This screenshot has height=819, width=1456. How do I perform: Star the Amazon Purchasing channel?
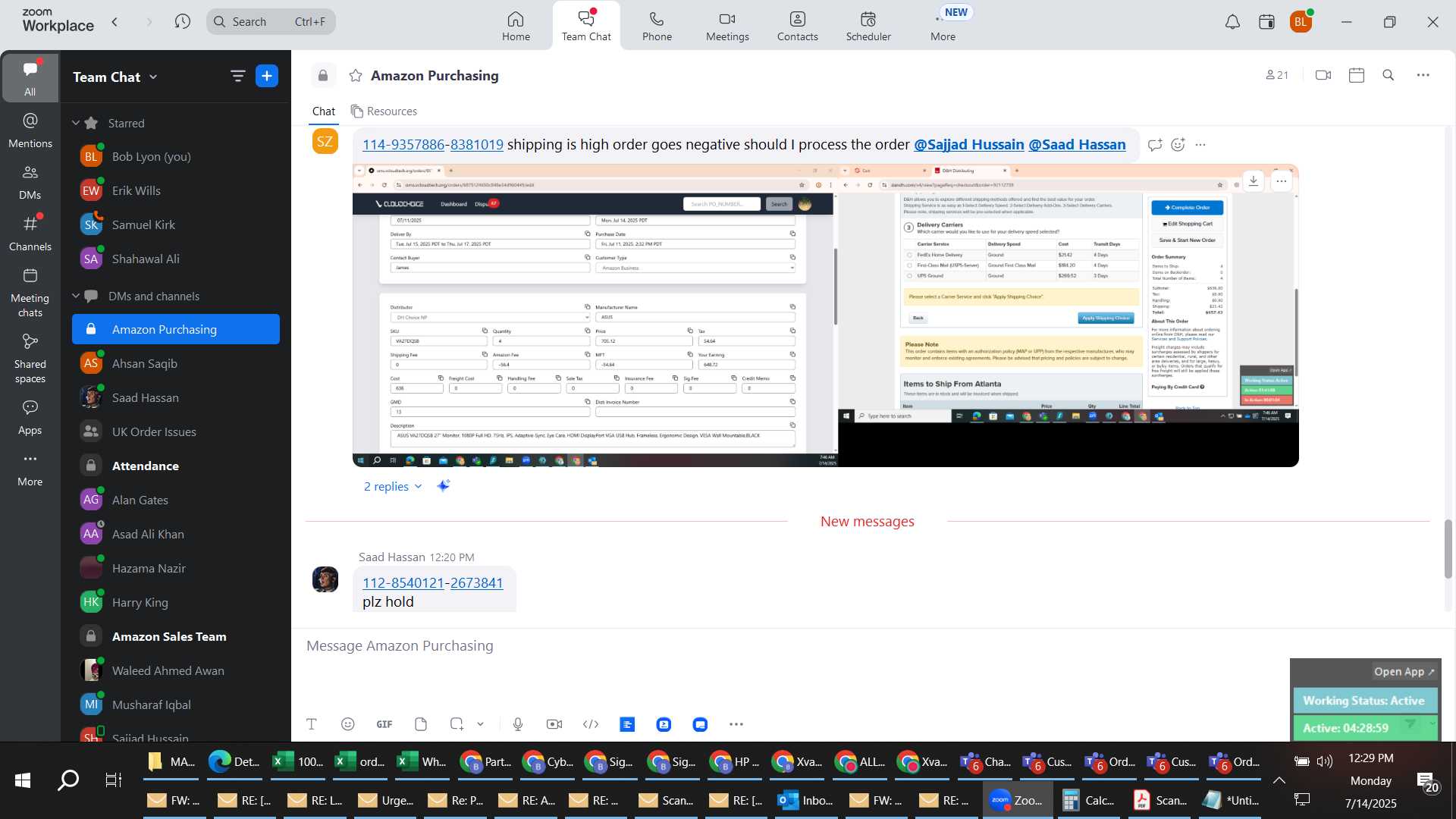coord(356,76)
